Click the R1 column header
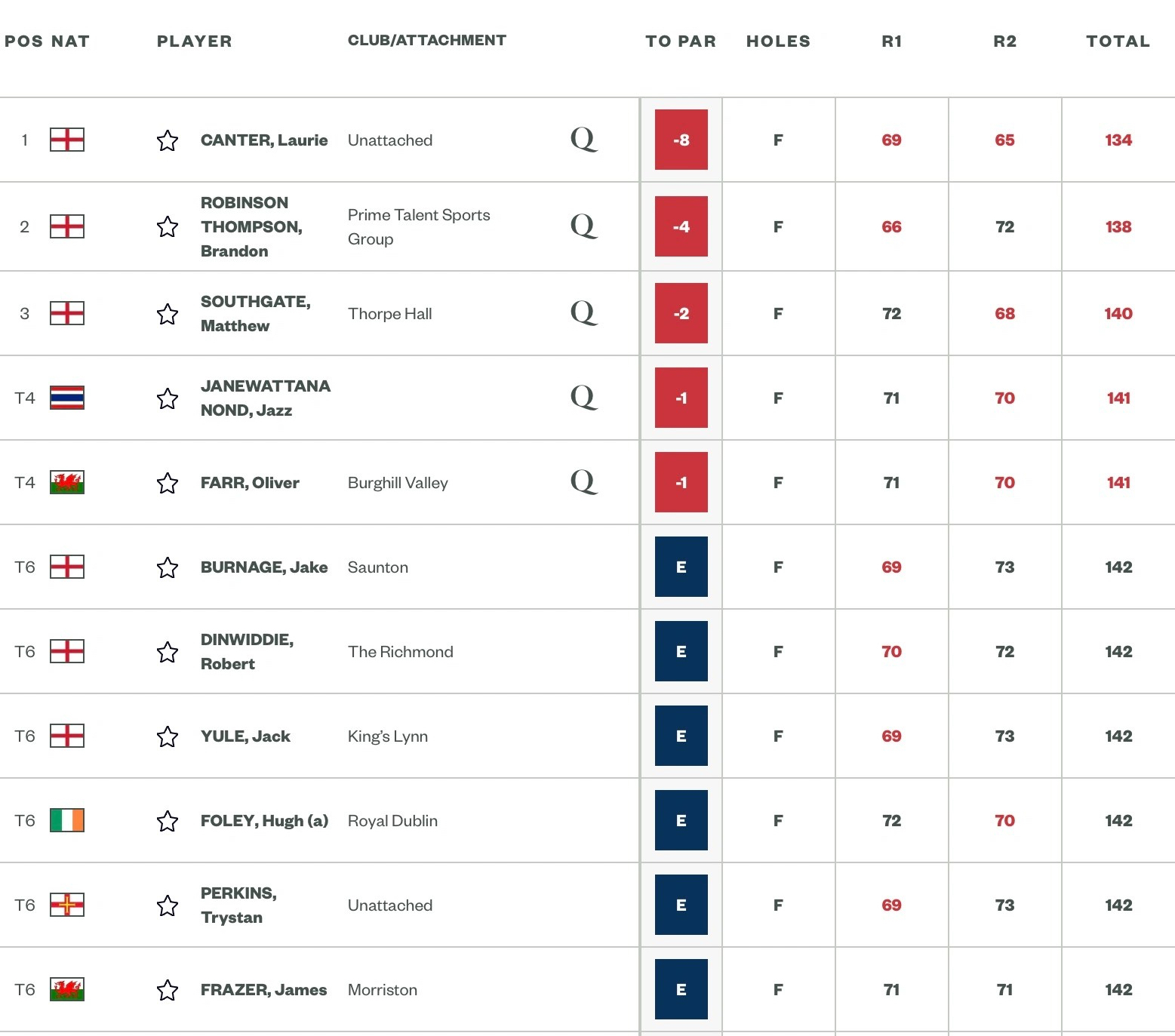This screenshot has width=1175, height=1036. pyautogui.click(x=891, y=42)
